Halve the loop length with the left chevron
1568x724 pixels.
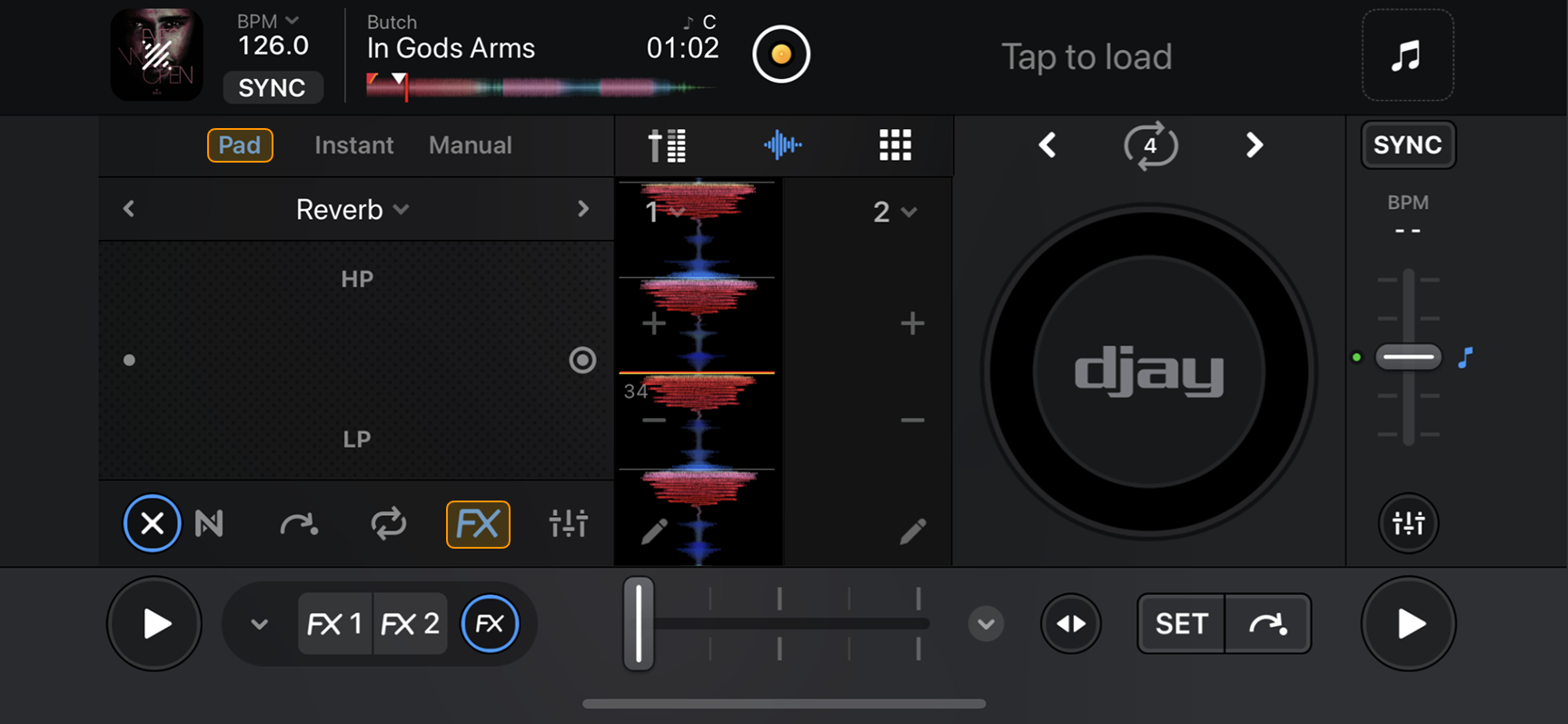click(1047, 144)
